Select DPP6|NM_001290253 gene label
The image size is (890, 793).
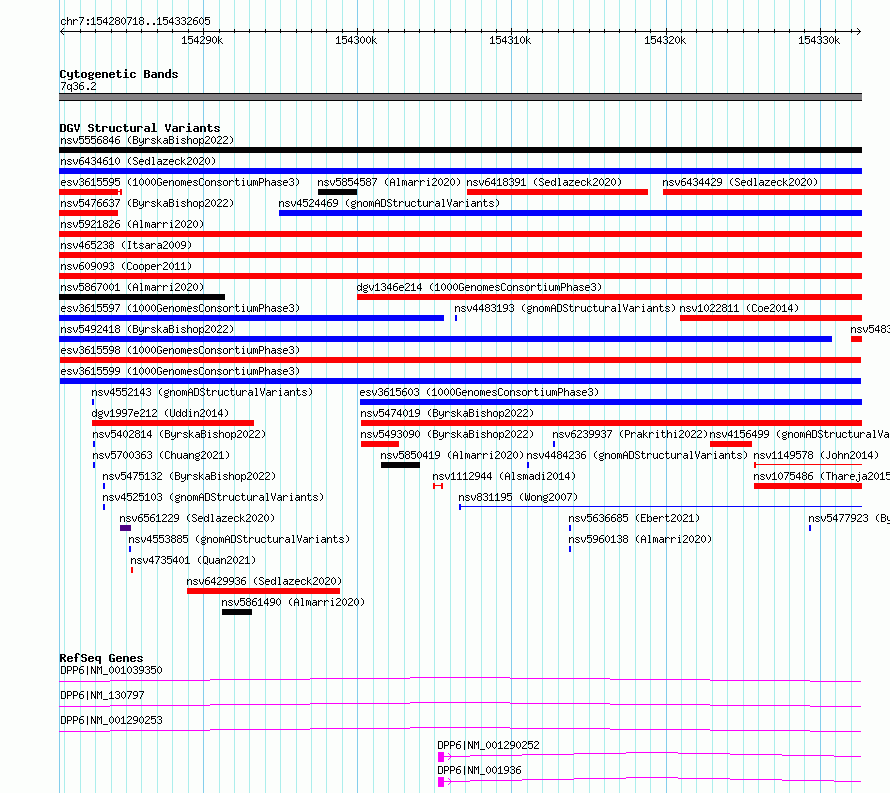pos(111,720)
